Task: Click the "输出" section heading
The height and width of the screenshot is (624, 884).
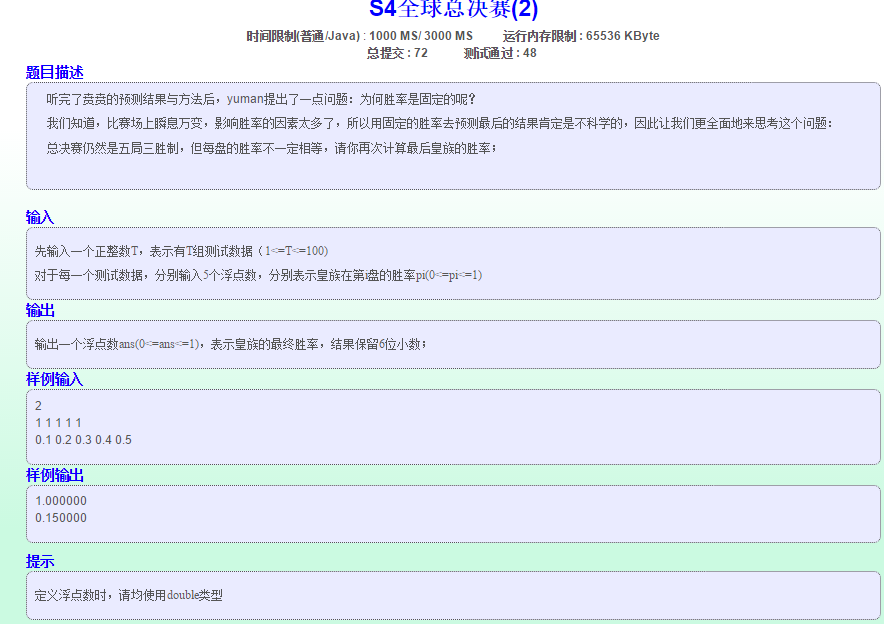Action: pos(40,310)
